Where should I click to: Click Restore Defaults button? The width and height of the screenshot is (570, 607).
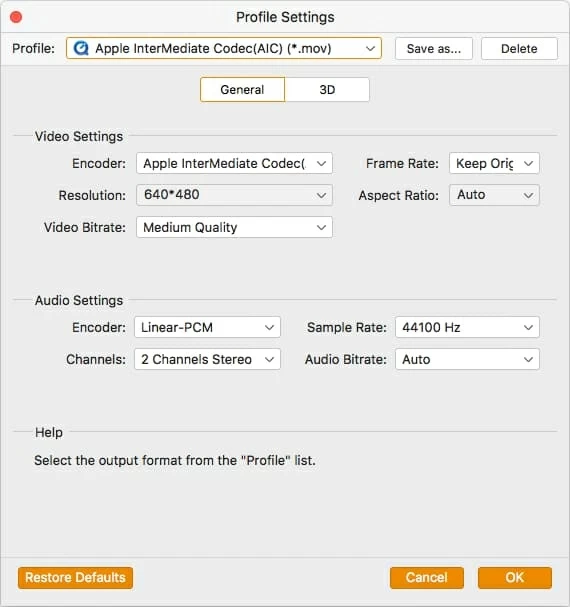point(76,578)
